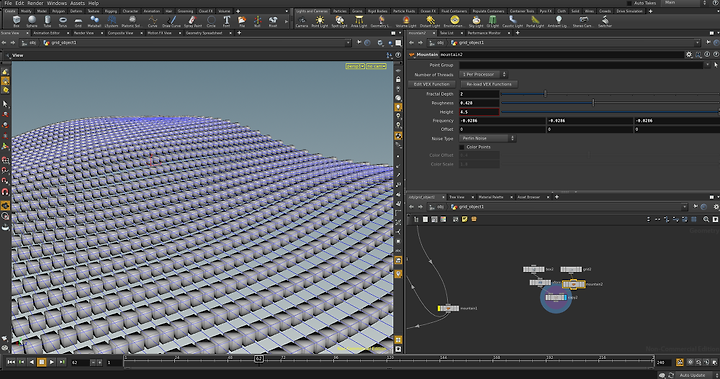Click the Edit VEX Function button

click(431, 84)
